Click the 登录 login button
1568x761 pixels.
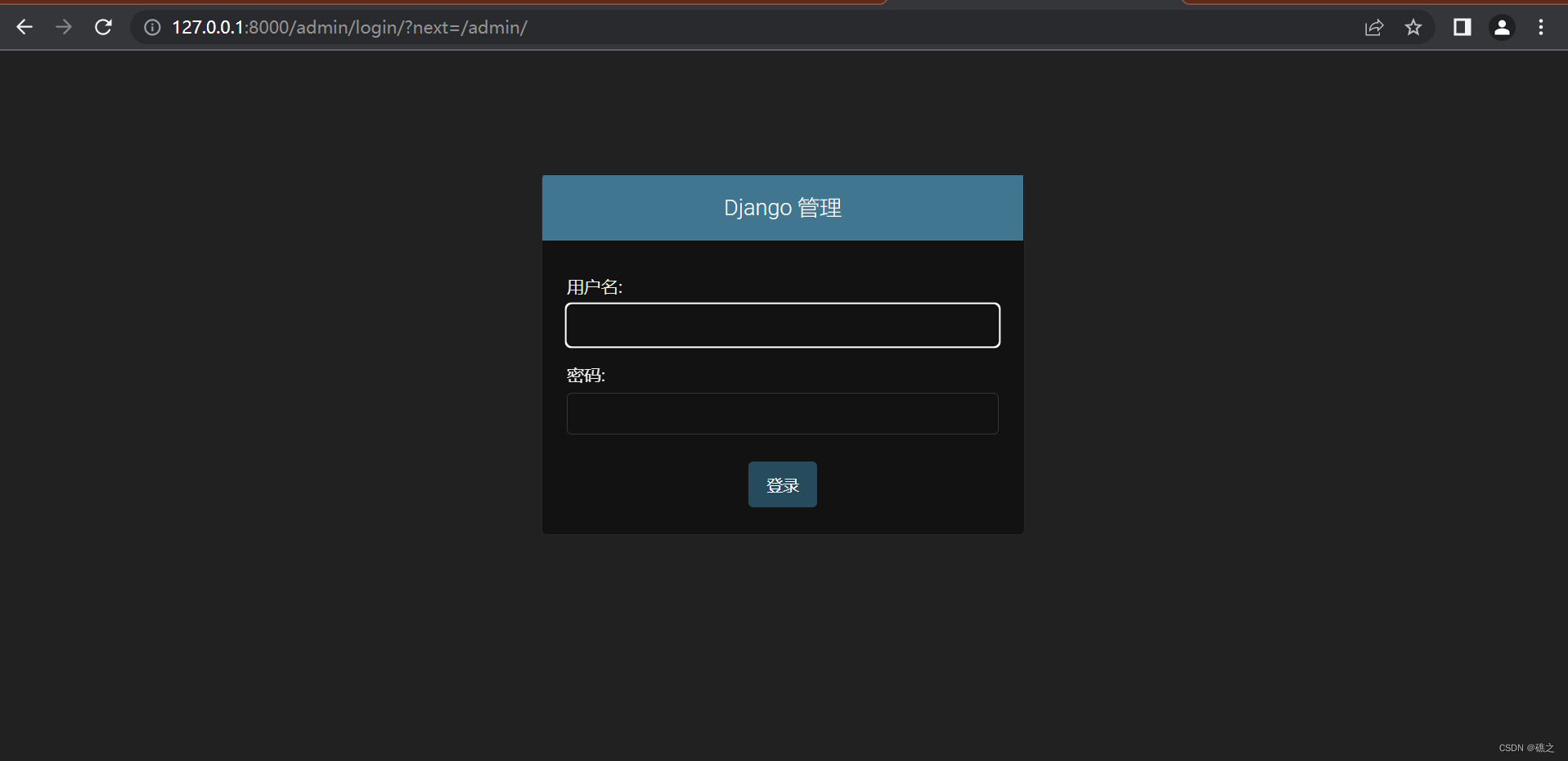(x=782, y=484)
